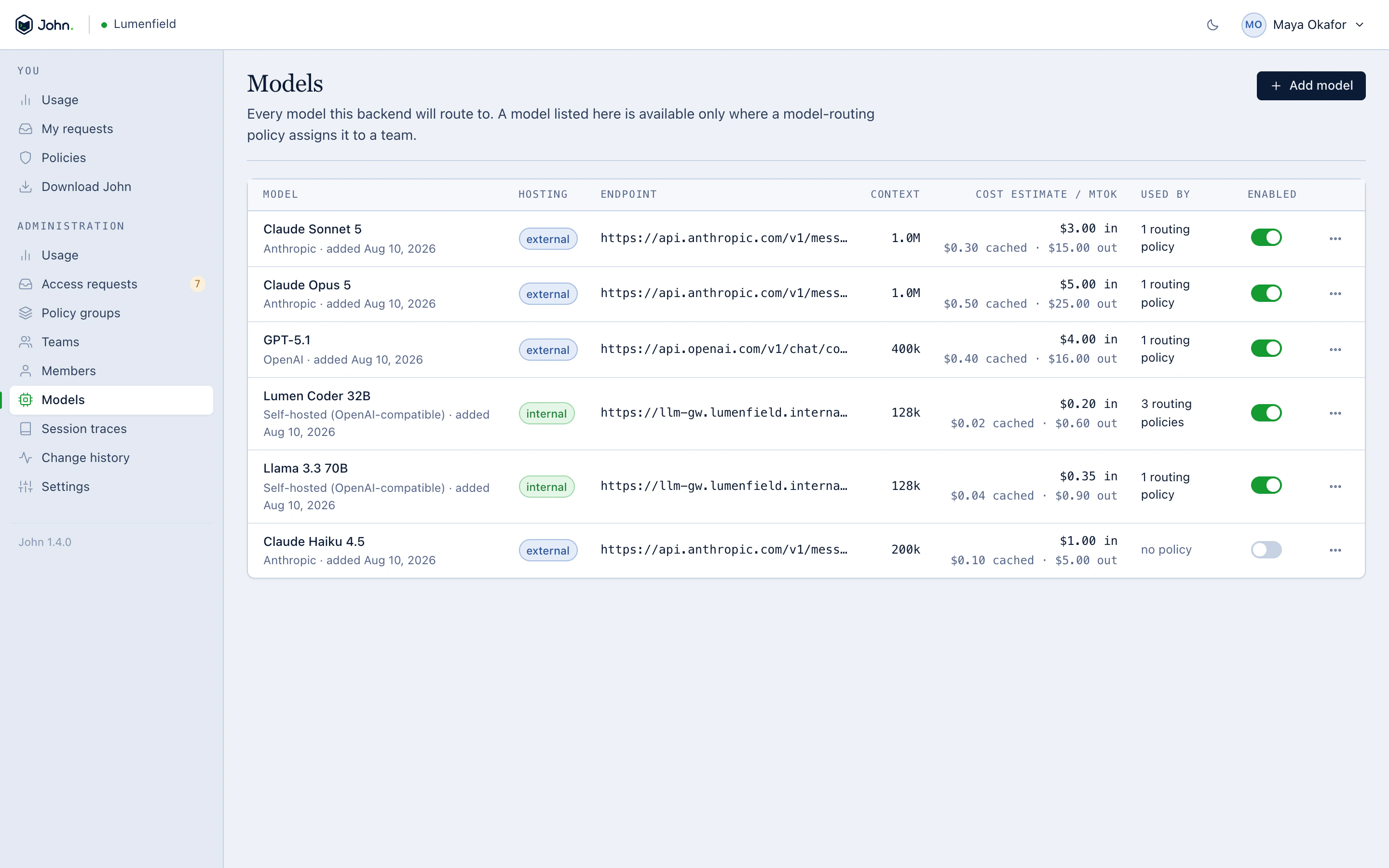Click the My requests inbox icon
Image resolution: width=1389 pixels, height=868 pixels.
click(25, 129)
